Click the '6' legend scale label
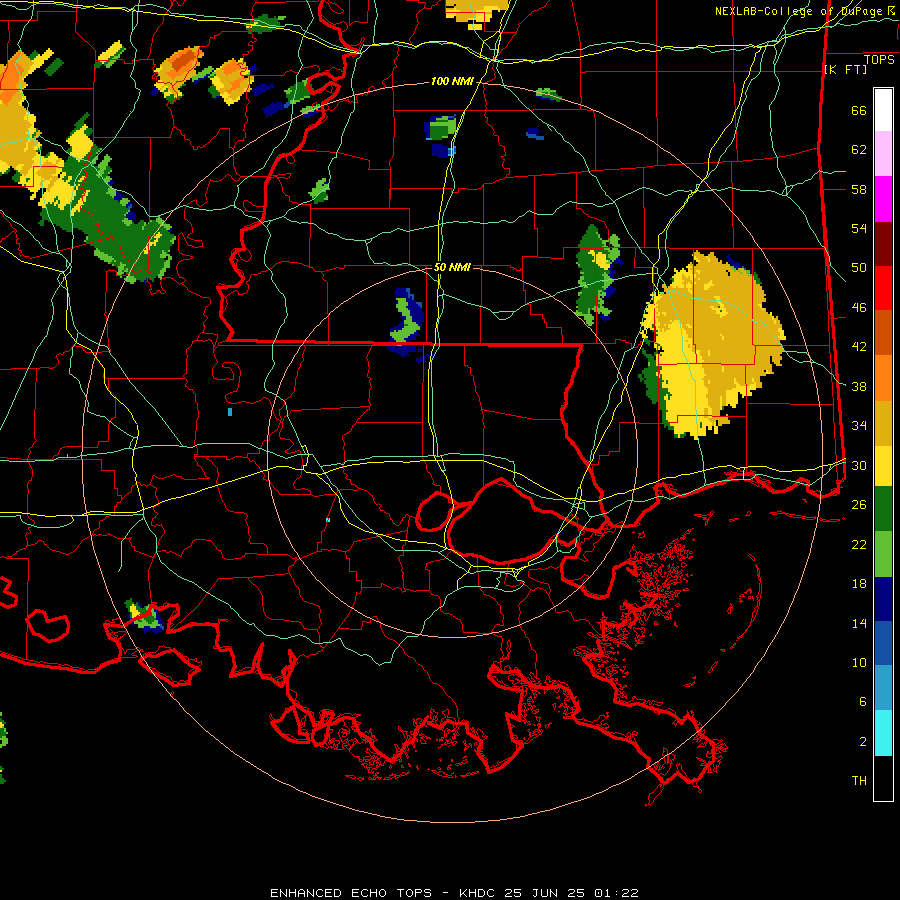 [862, 702]
